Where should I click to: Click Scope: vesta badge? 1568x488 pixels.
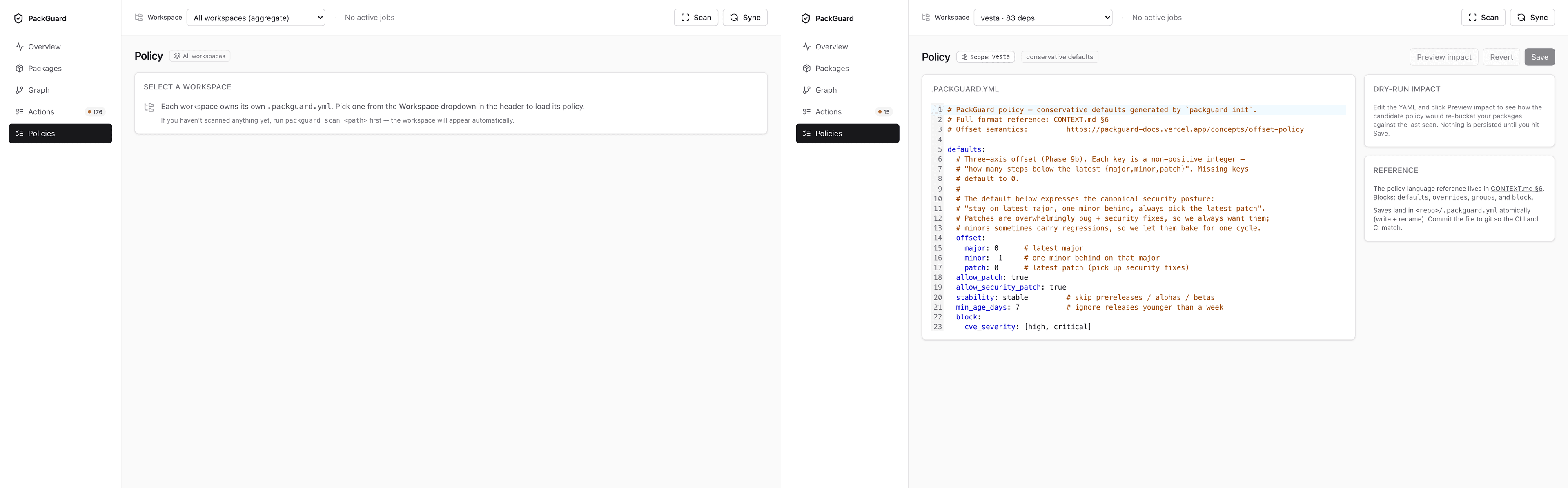pos(985,57)
